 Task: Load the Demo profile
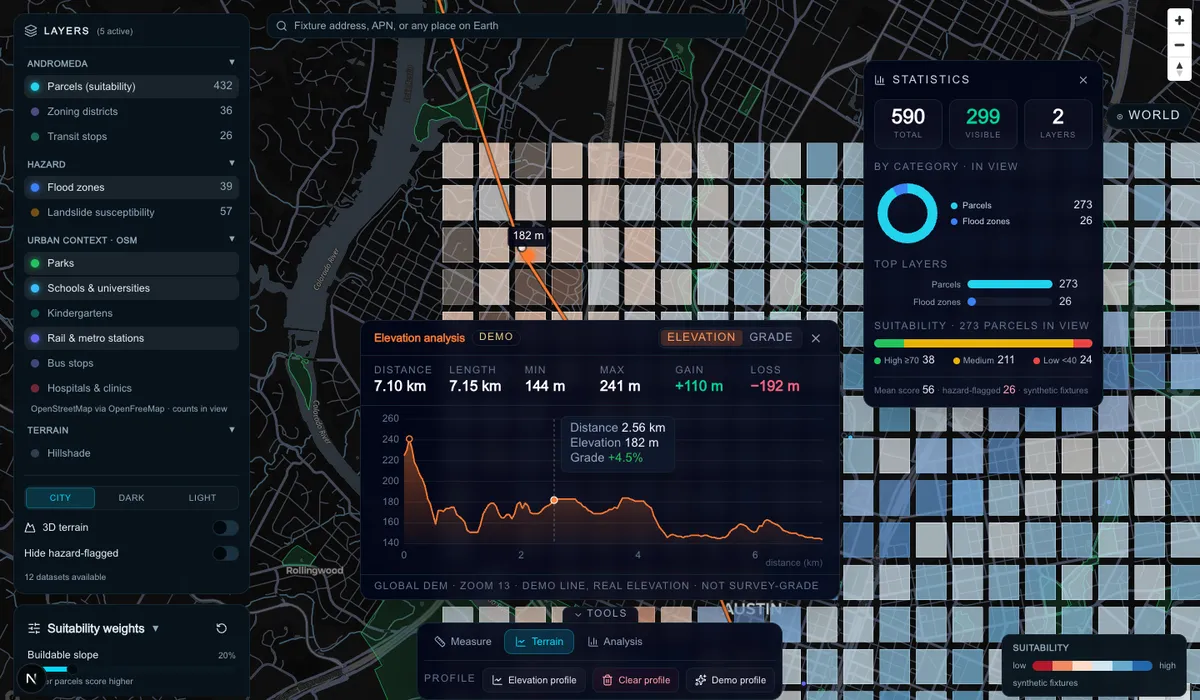pos(730,680)
